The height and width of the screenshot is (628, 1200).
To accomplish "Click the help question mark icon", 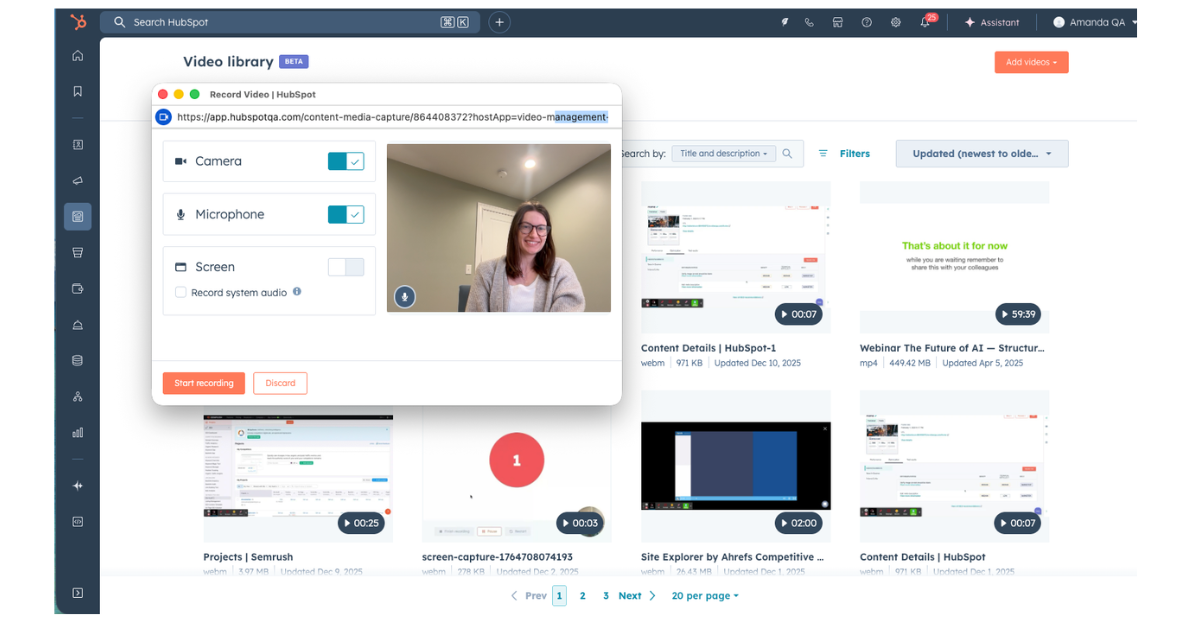I will [866, 21].
